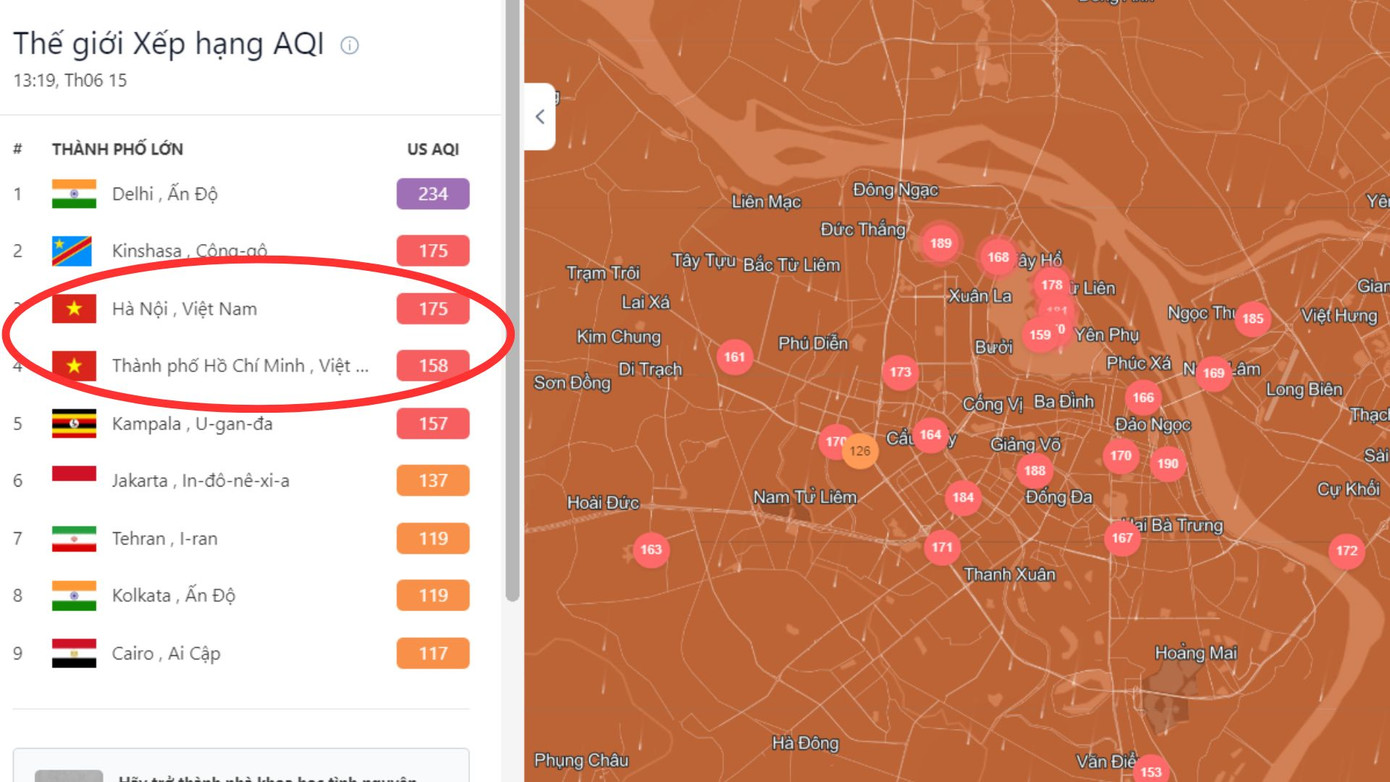Click the Egypt flag beside Cairo
1390x782 pixels.
pyautogui.click(x=74, y=654)
